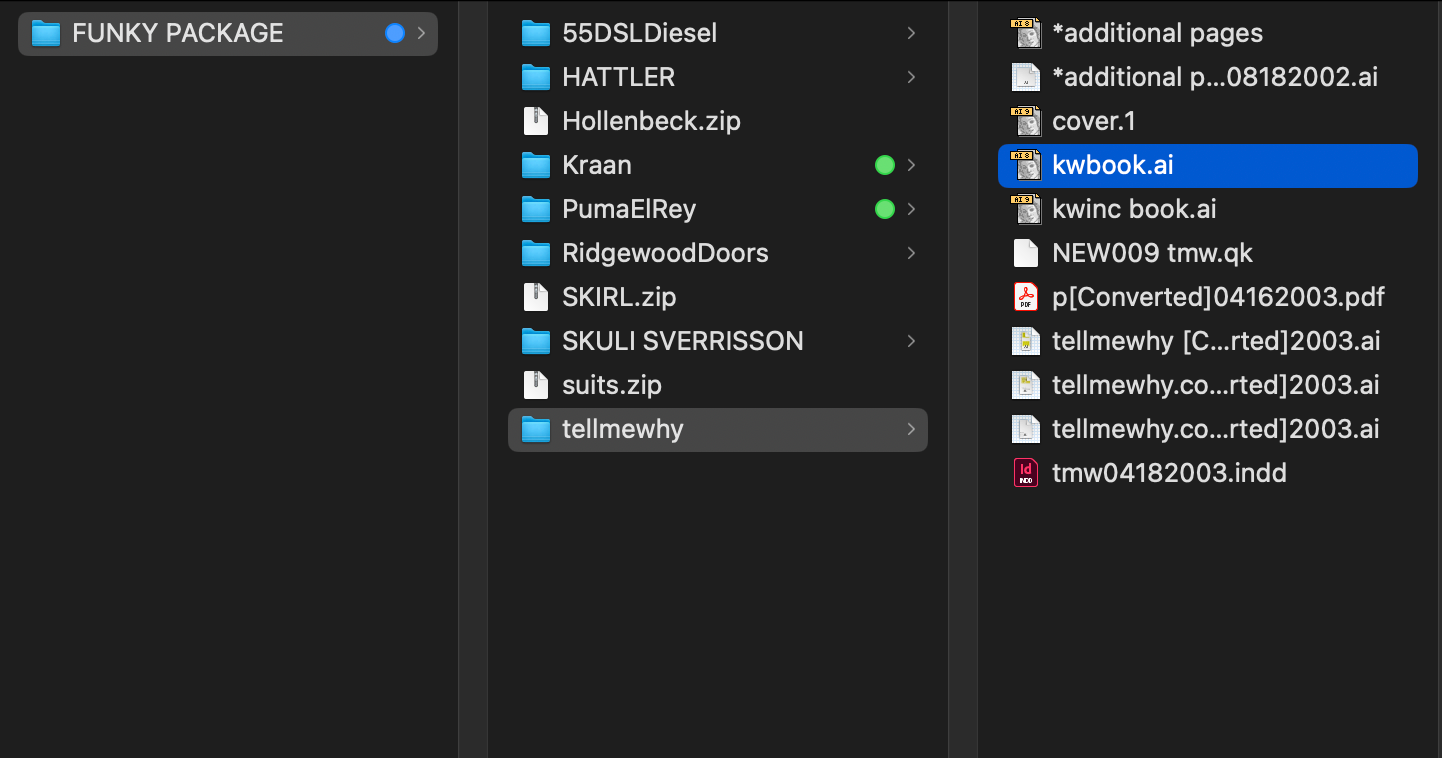Expand the HATTLER folder using its chevron
The image size is (1442, 758).
click(x=911, y=77)
